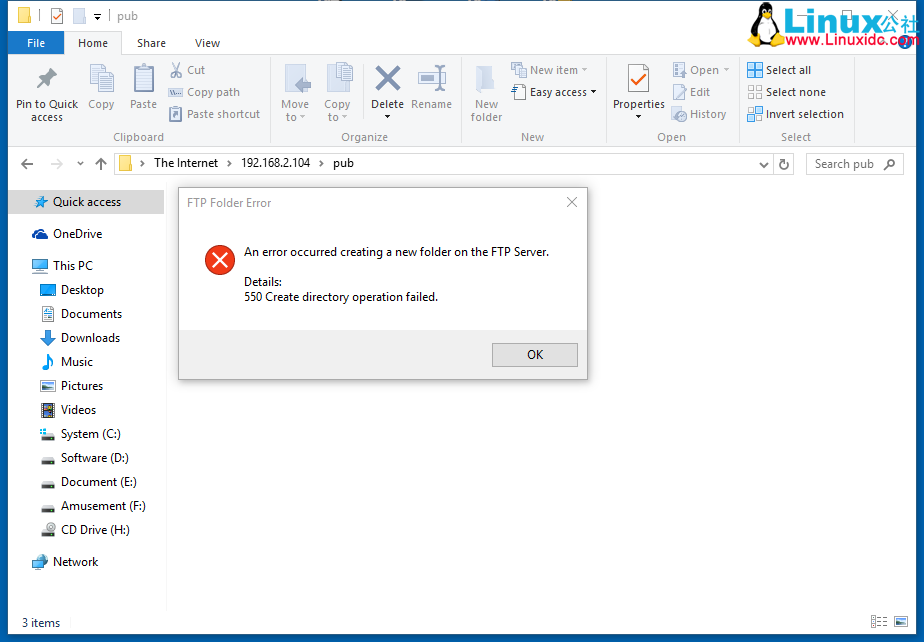Image resolution: width=924 pixels, height=642 pixels.
Task: Click the New folder icon
Action: click(486, 79)
